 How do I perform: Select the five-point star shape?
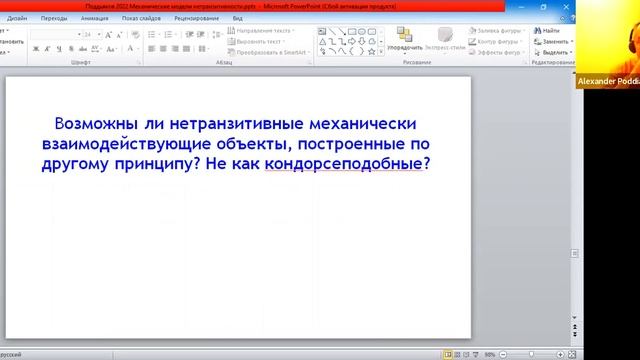tap(371, 51)
